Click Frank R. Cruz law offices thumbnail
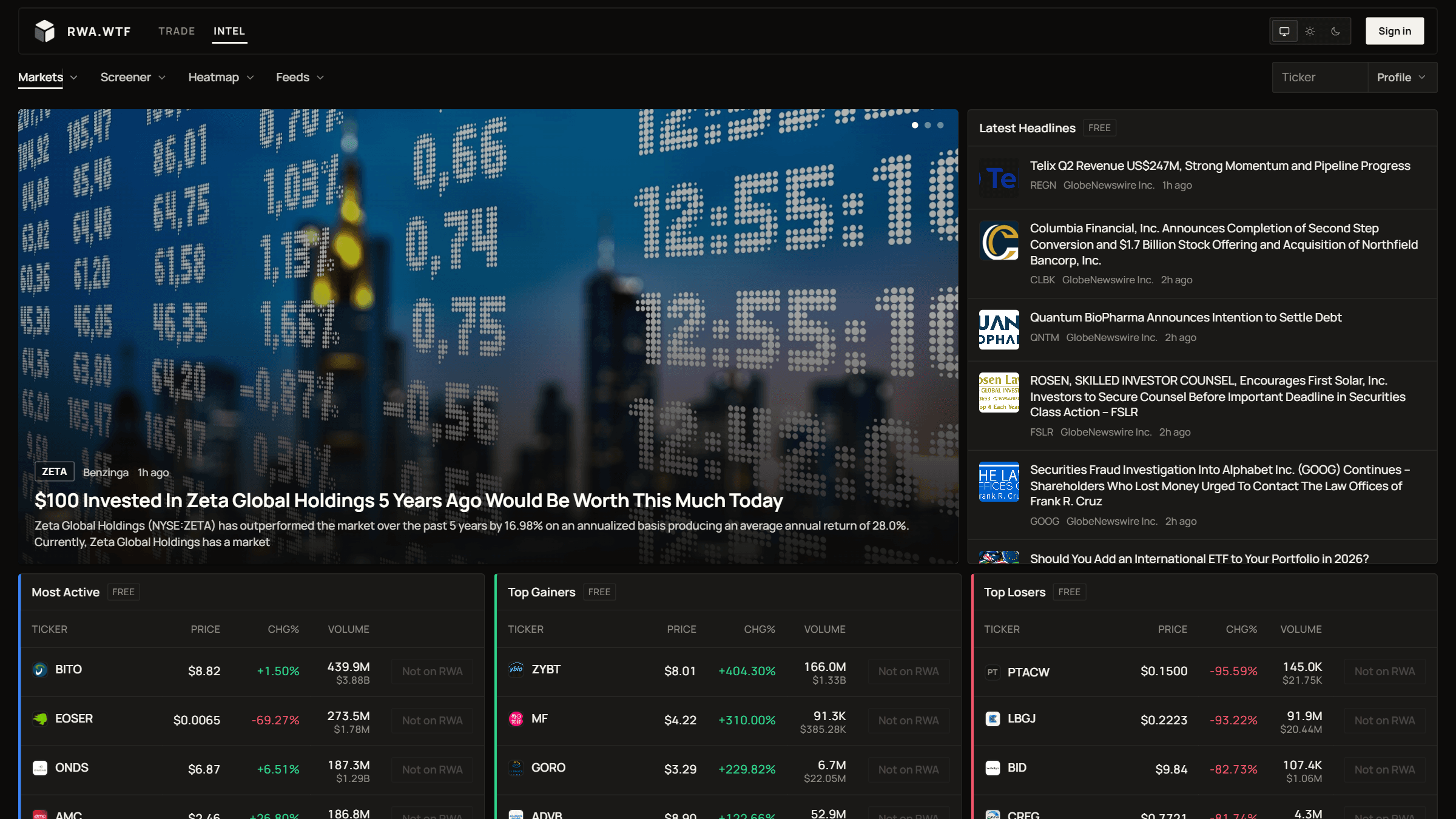The image size is (1456, 819). [999, 482]
